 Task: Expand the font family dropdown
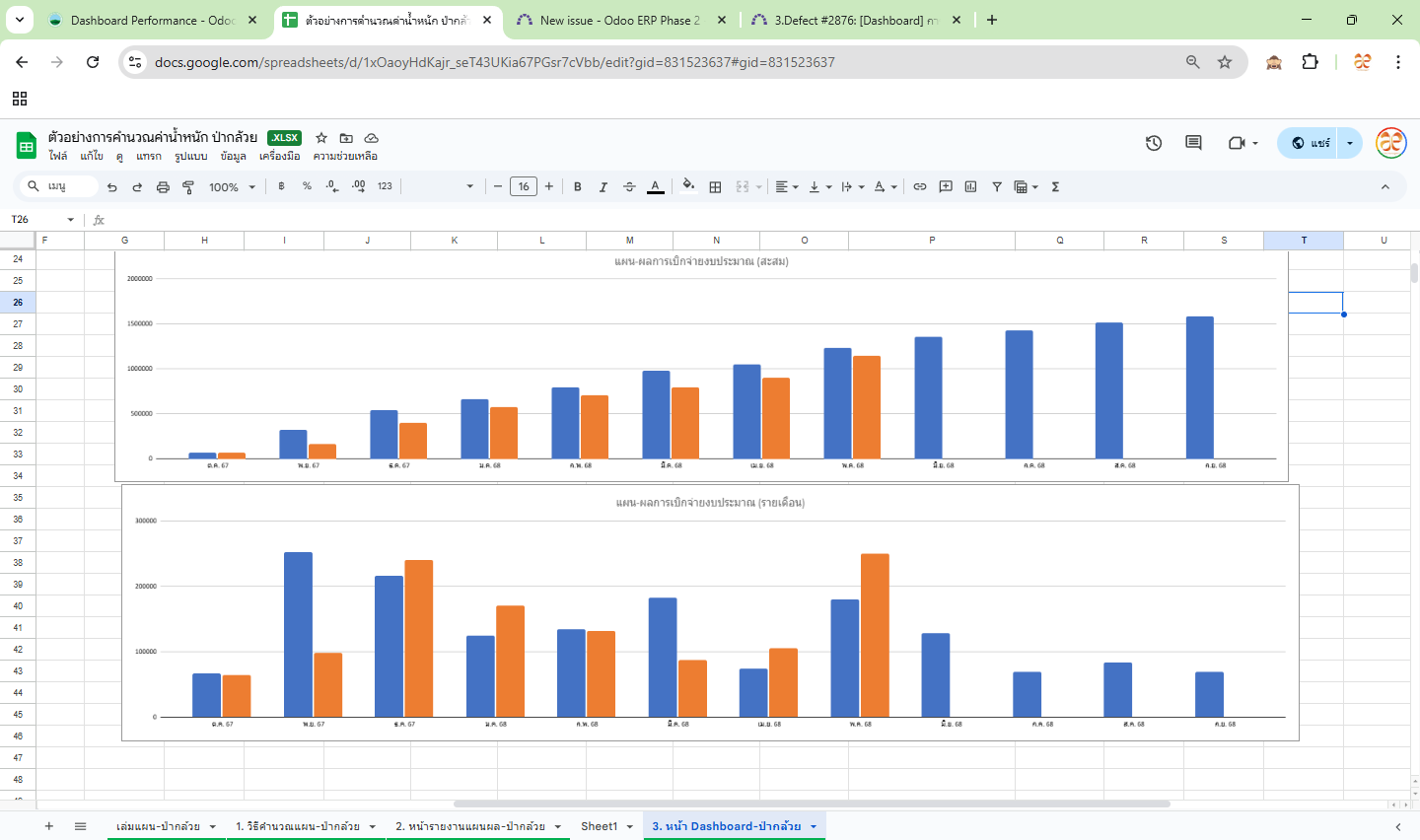pyautogui.click(x=444, y=187)
